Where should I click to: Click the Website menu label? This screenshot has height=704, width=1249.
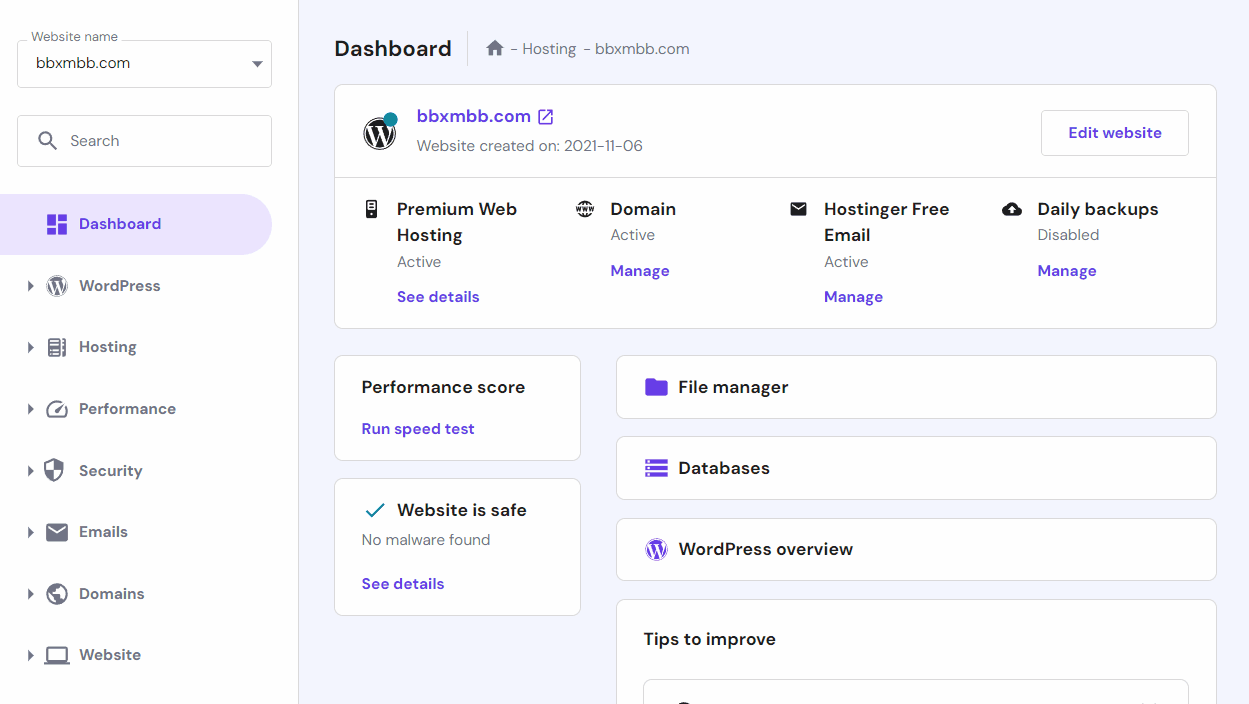(x=110, y=655)
